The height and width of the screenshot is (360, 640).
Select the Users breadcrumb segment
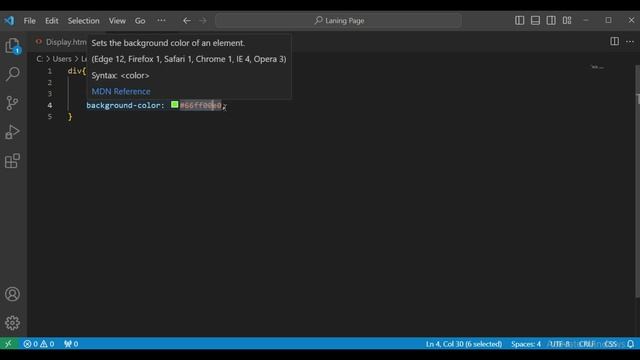click(62, 59)
